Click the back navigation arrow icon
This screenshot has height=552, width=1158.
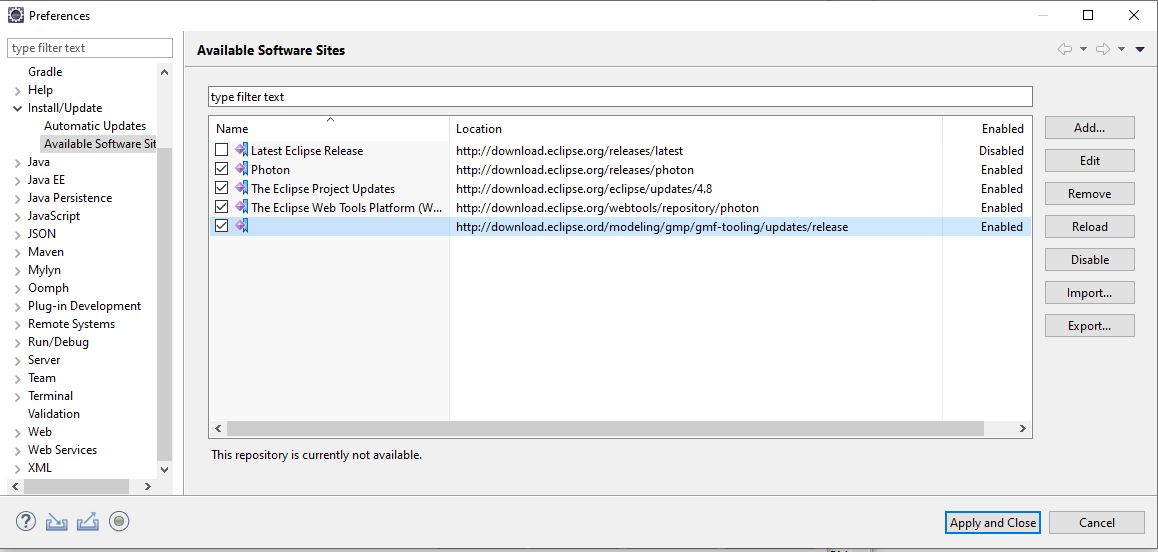pos(1065,49)
